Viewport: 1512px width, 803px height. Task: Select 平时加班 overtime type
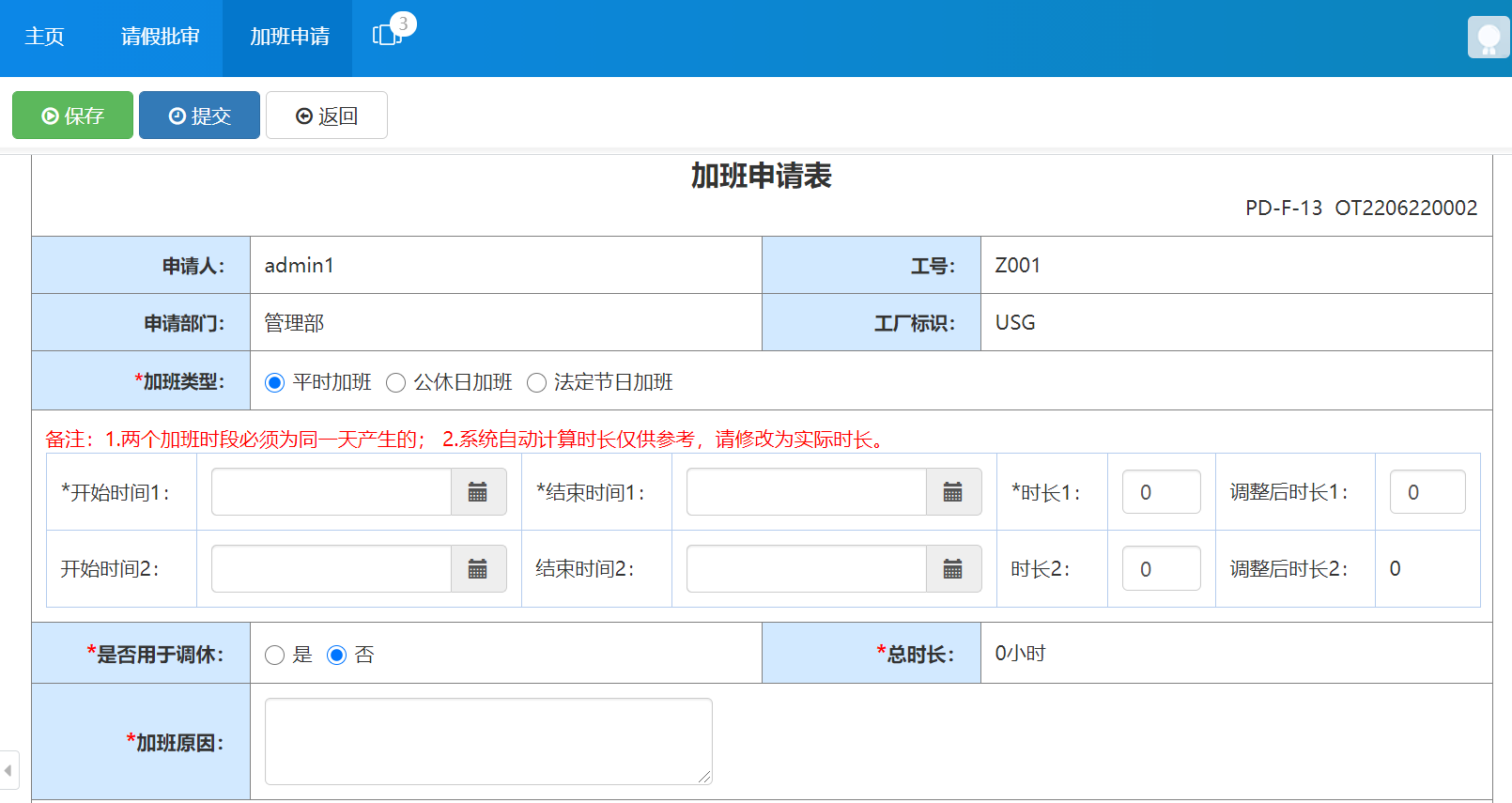275,382
